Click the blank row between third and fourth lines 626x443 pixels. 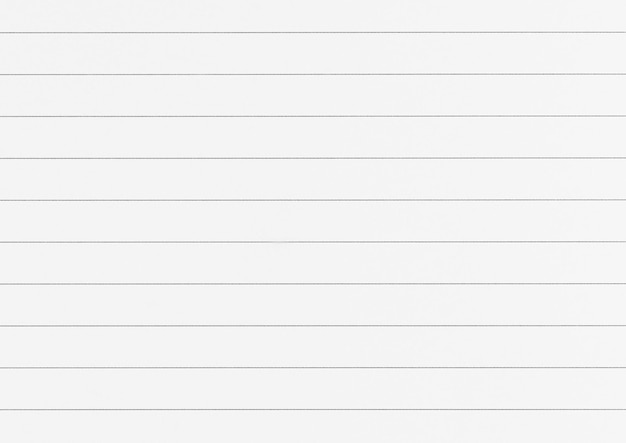313,137
